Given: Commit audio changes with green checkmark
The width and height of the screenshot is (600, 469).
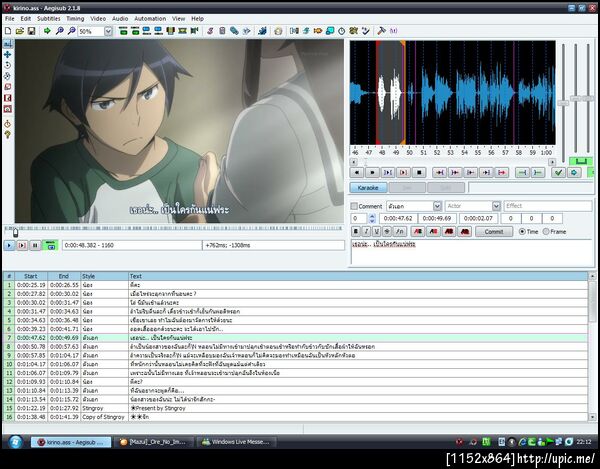Looking at the screenshot, I should [558, 172].
